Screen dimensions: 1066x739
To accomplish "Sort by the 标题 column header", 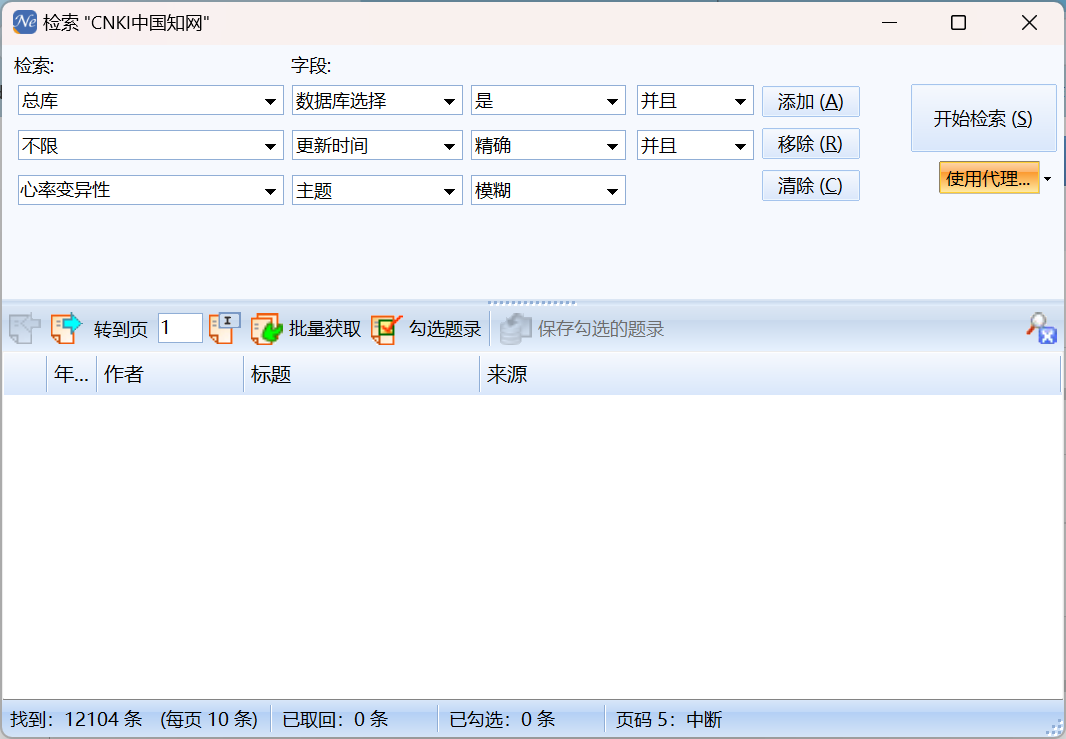I will tap(362, 374).
